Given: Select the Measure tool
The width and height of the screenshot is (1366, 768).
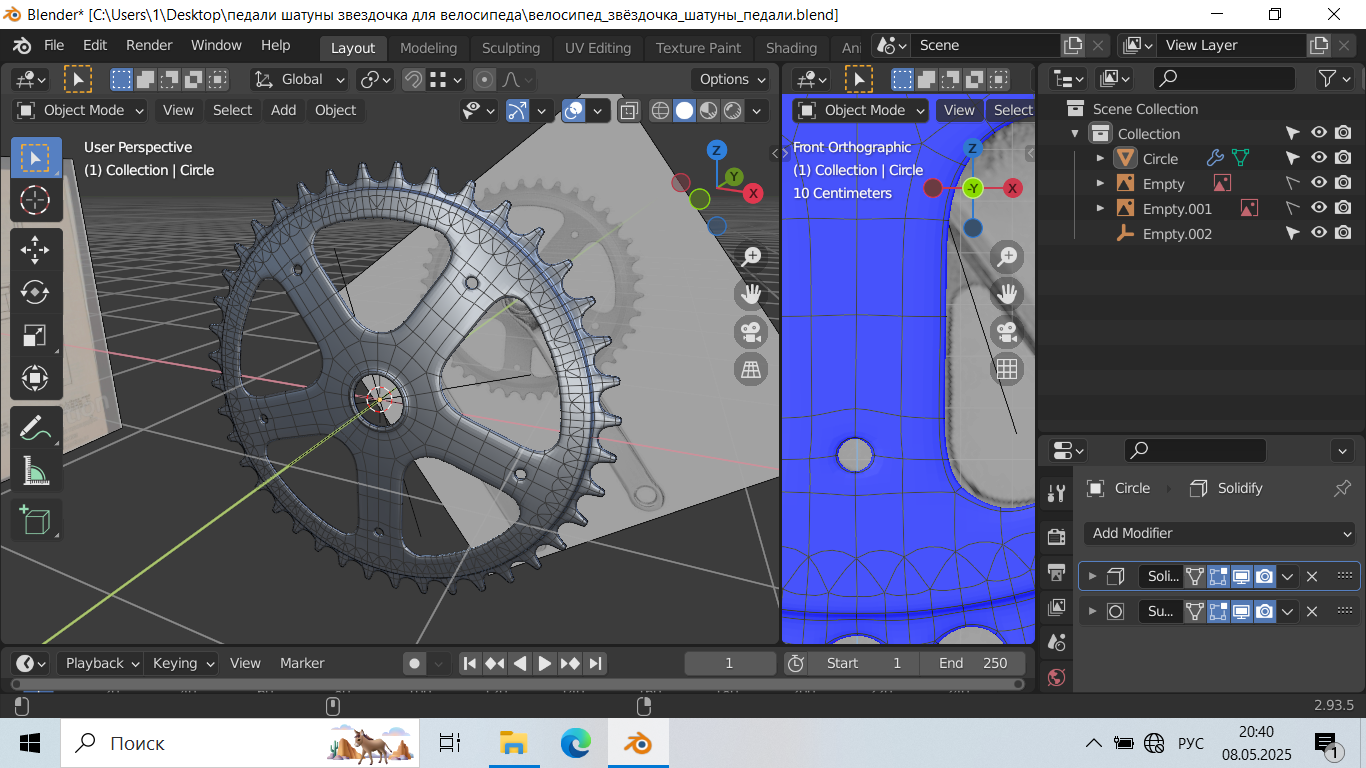Looking at the screenshot, I should pyautogui.click(x=35, y=470).
